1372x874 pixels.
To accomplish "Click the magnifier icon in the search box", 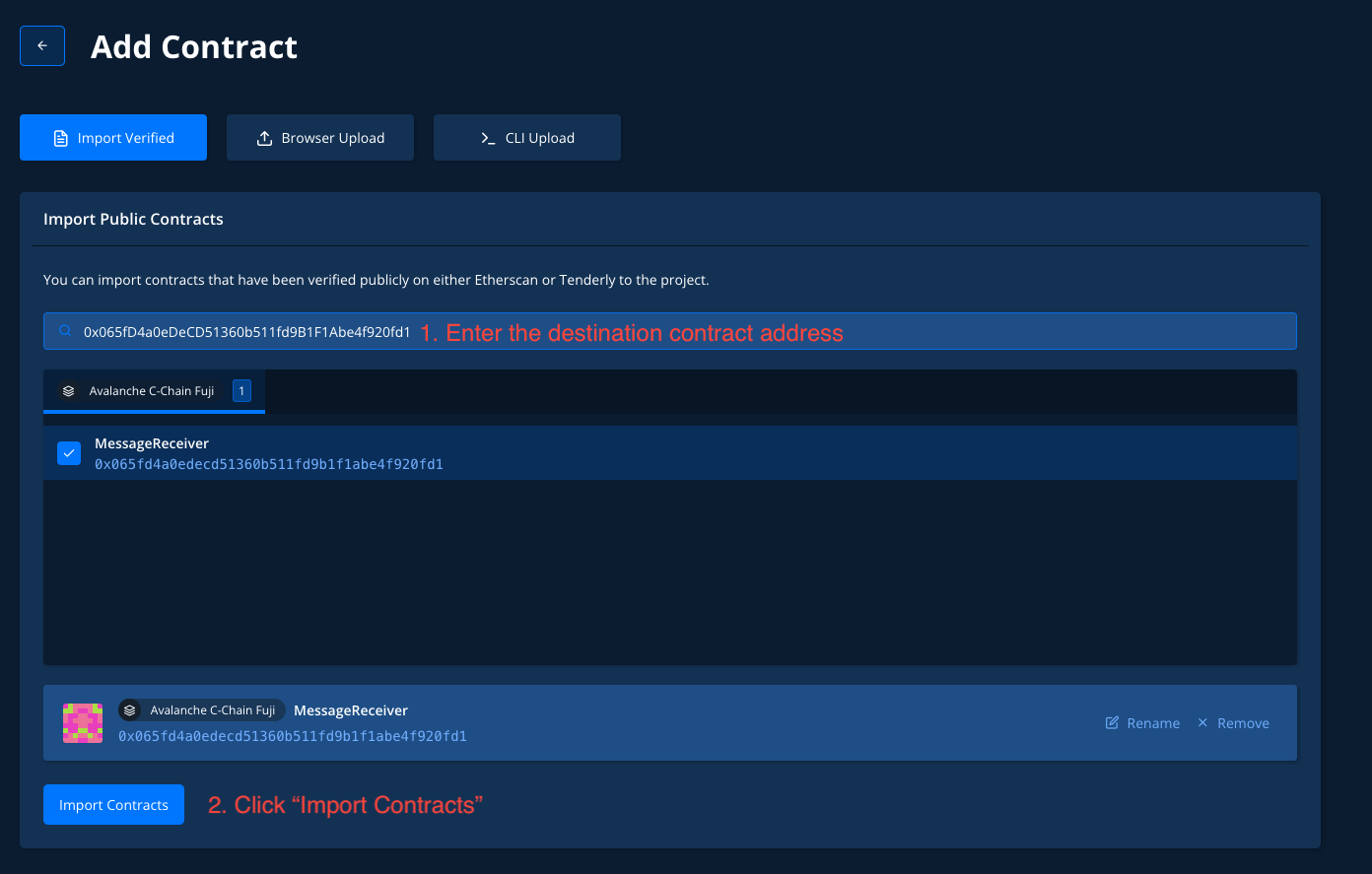I will pyautogui.click(x=65, y=332).
